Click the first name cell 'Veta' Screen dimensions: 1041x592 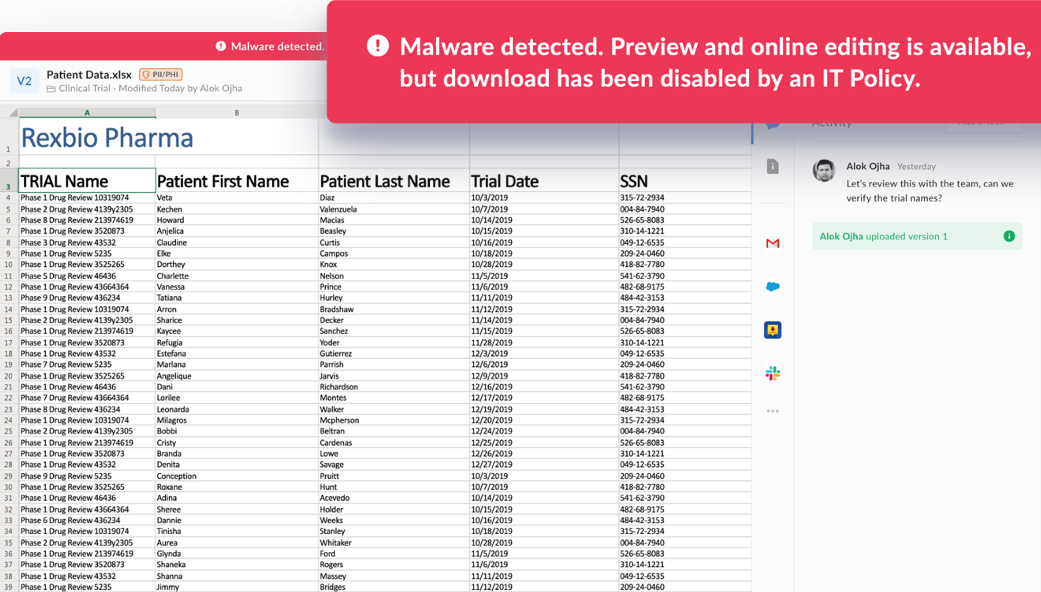point(237,198)
